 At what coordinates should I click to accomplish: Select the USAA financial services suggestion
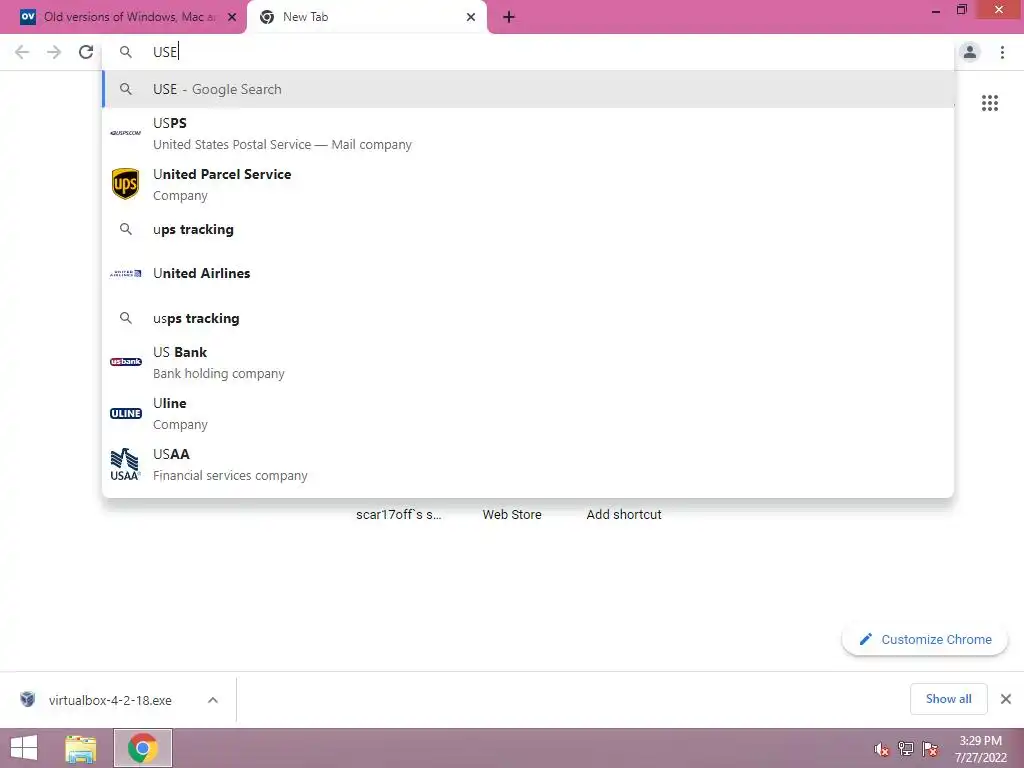tap(528, 464)
